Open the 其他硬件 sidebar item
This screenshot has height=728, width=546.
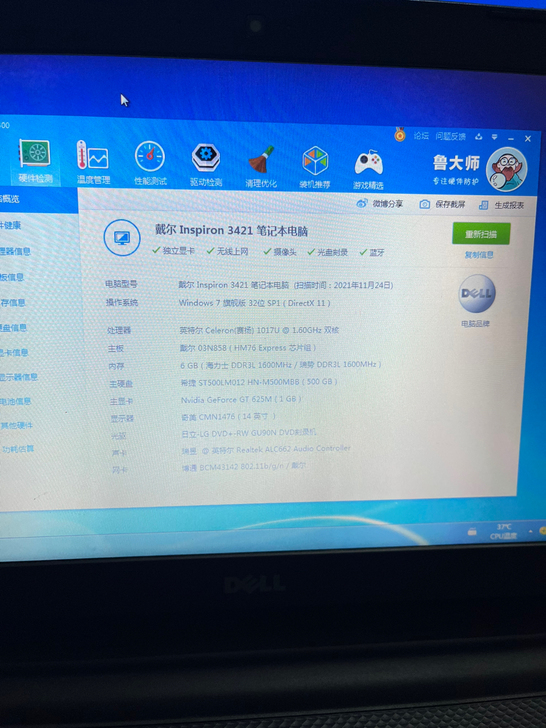click(x=16, y=425)
